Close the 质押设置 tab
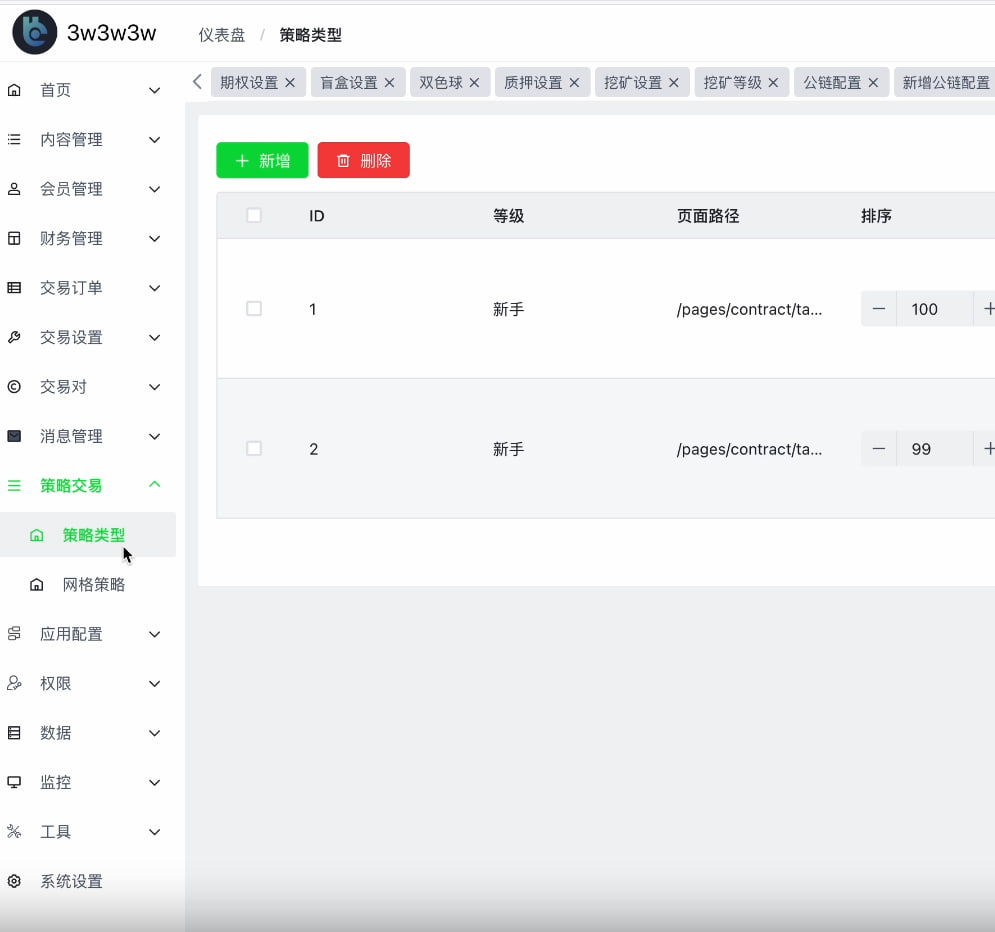 (x=574, y=82)
